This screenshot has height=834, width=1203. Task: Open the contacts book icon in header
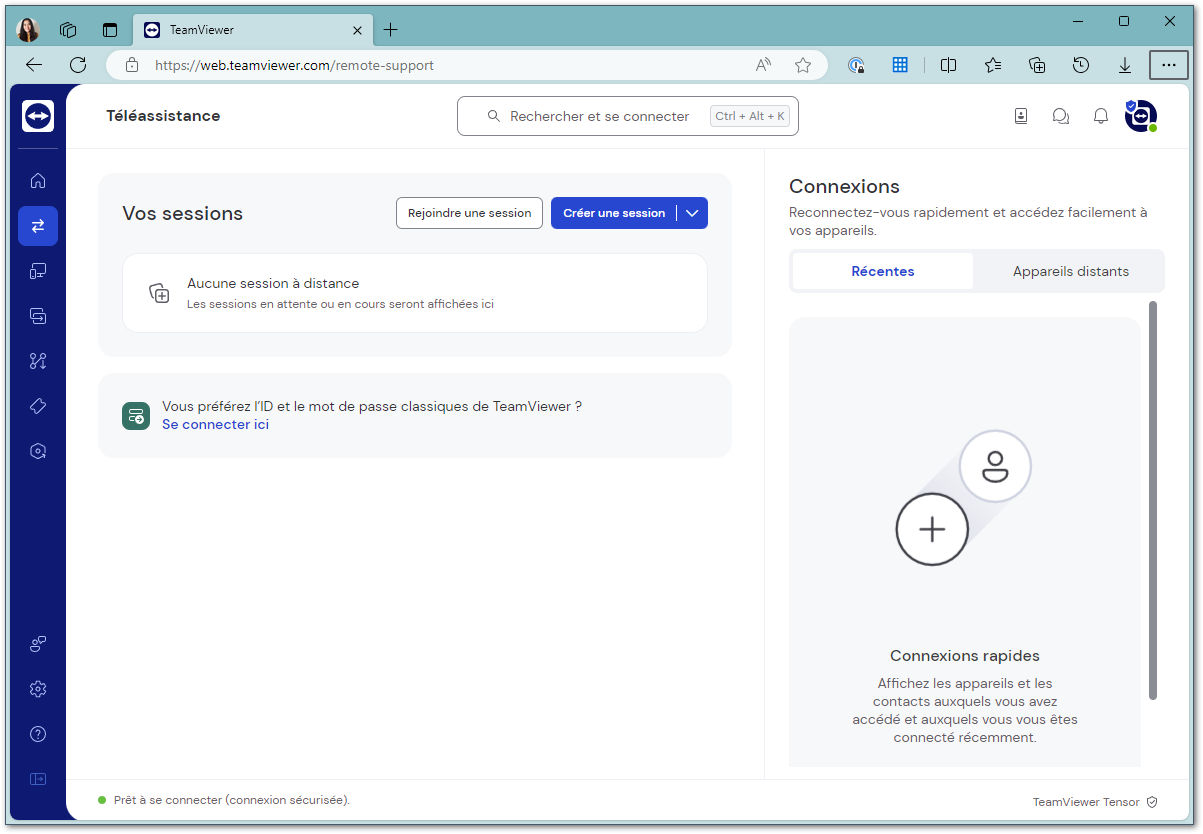(1021, 116)
